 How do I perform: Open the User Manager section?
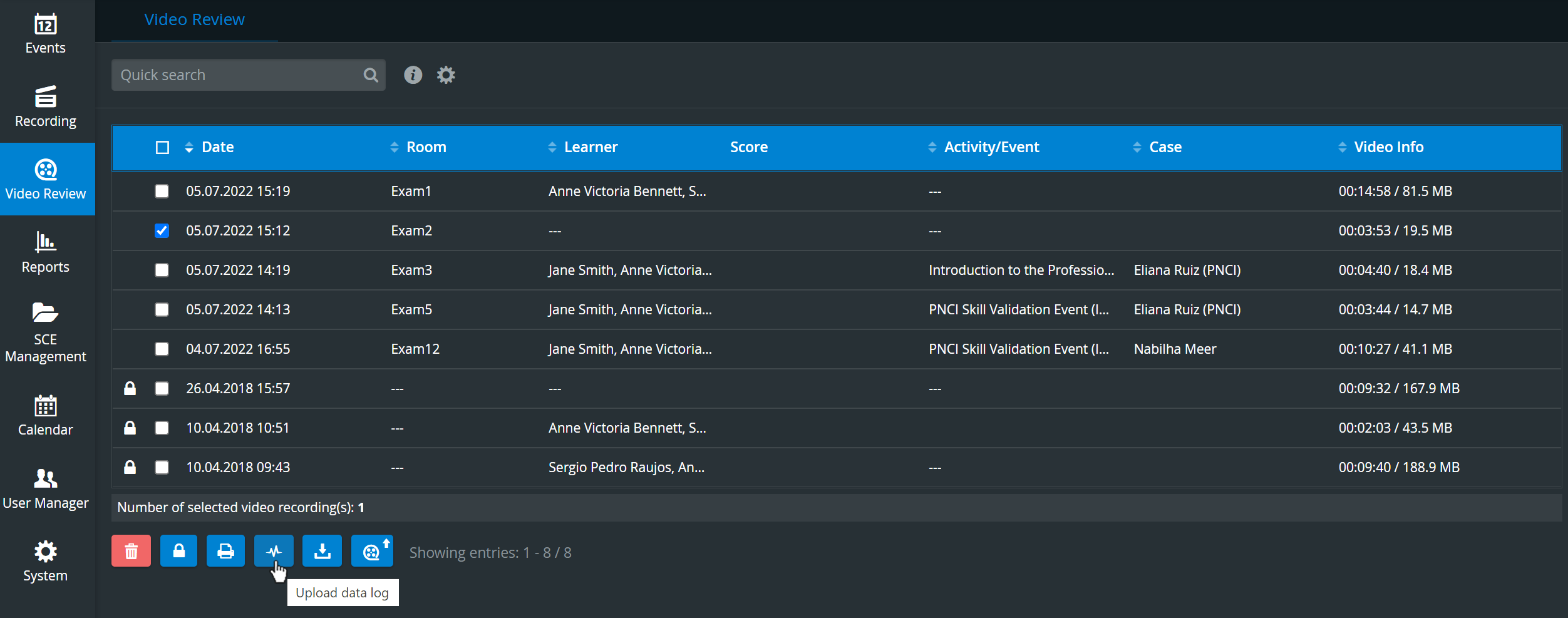(x=46, y=489)
